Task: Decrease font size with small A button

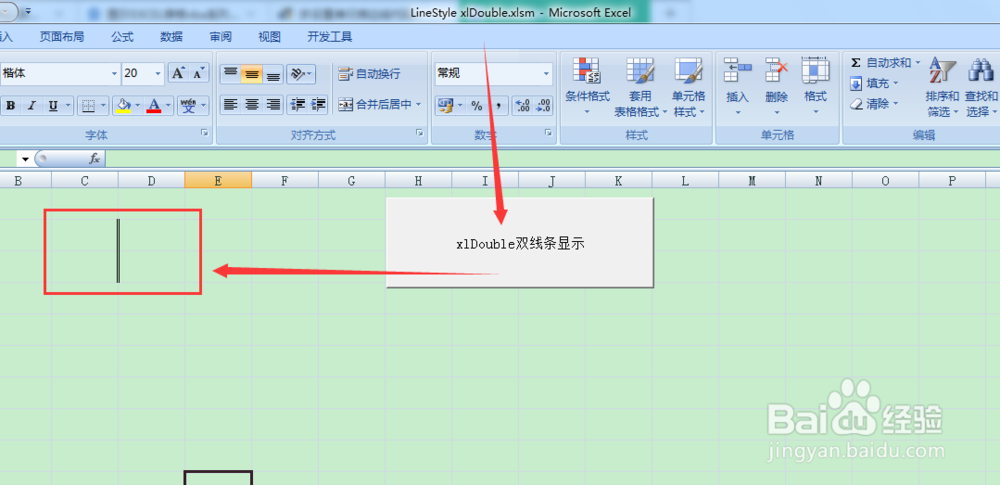Action: point(199,73)
